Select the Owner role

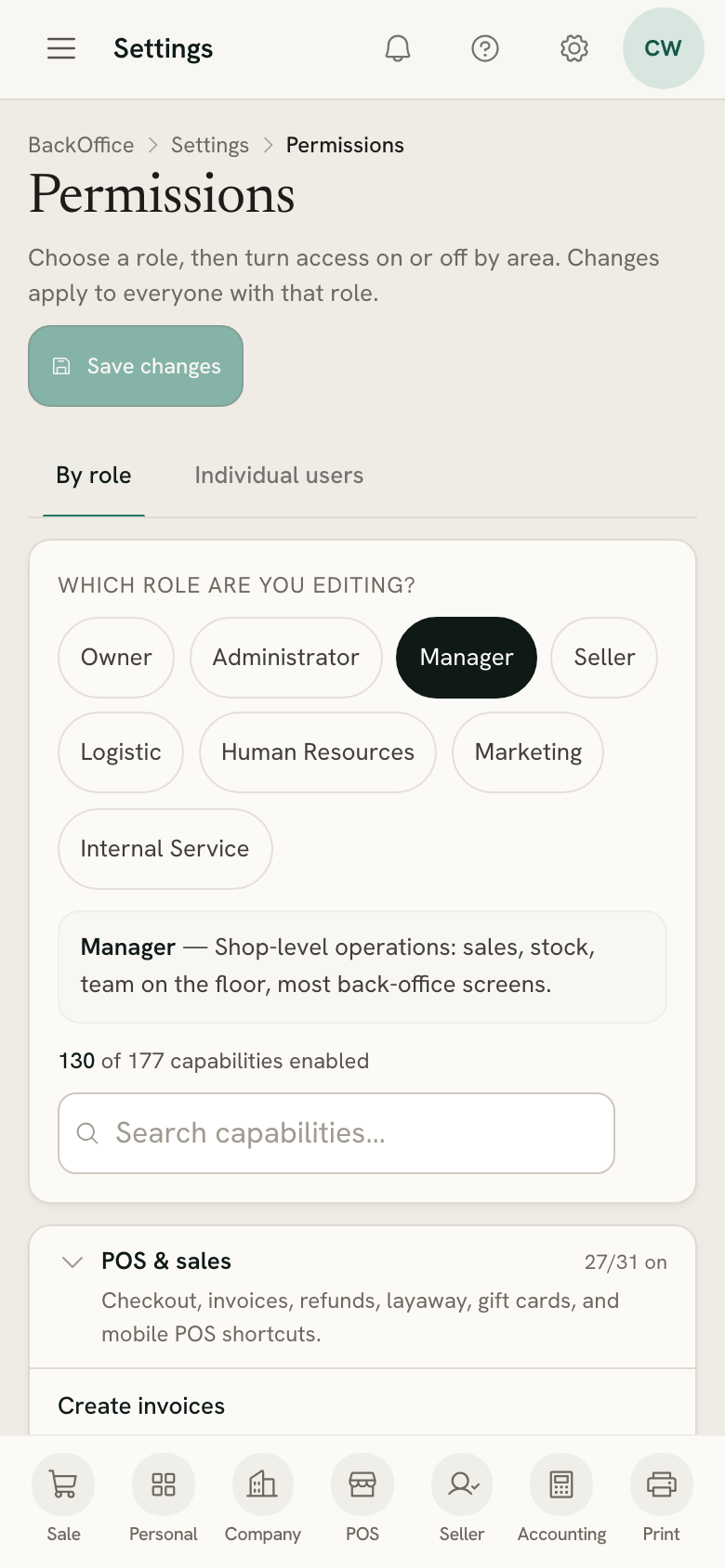[x=116, y=658]
